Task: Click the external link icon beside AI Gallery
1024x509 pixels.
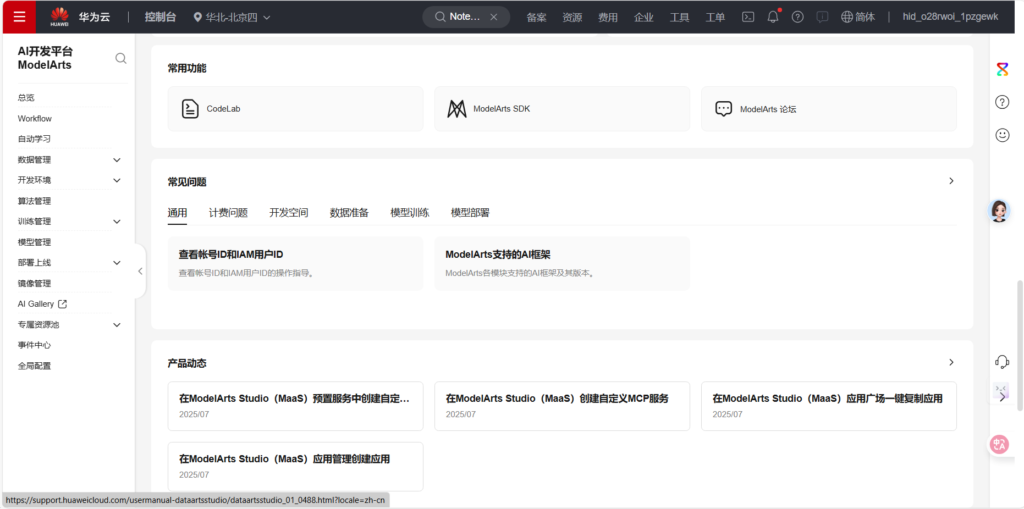Action: [x=63, y=304]
